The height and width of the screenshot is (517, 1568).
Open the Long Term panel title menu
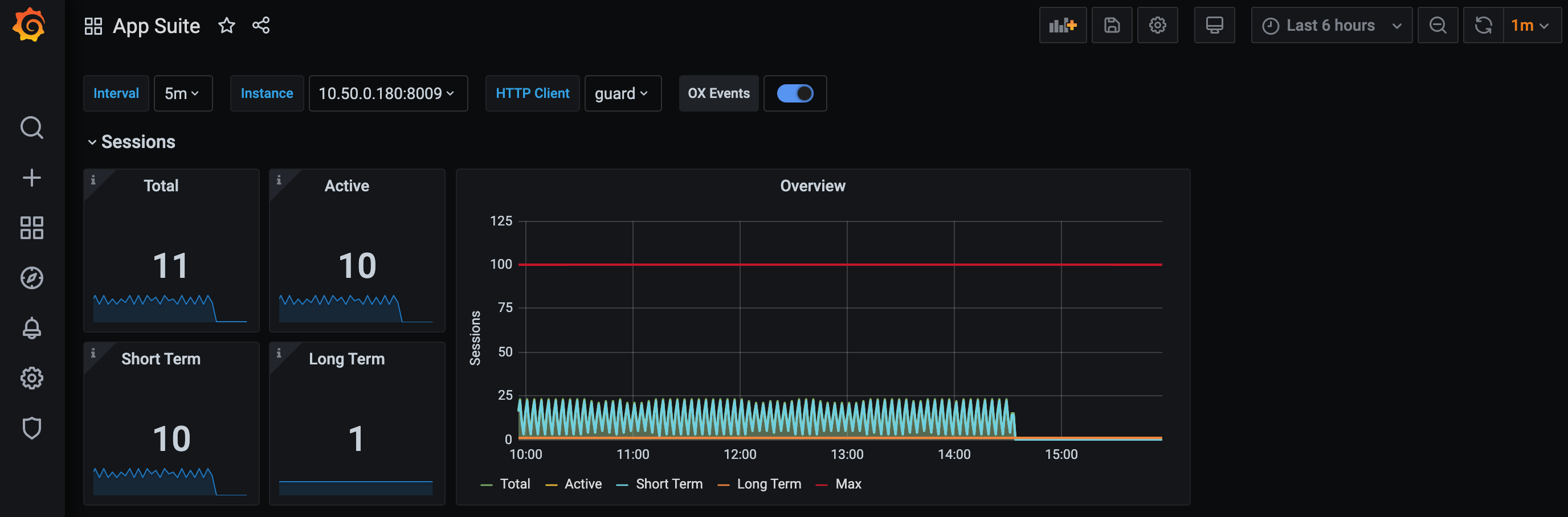[346, 359]
